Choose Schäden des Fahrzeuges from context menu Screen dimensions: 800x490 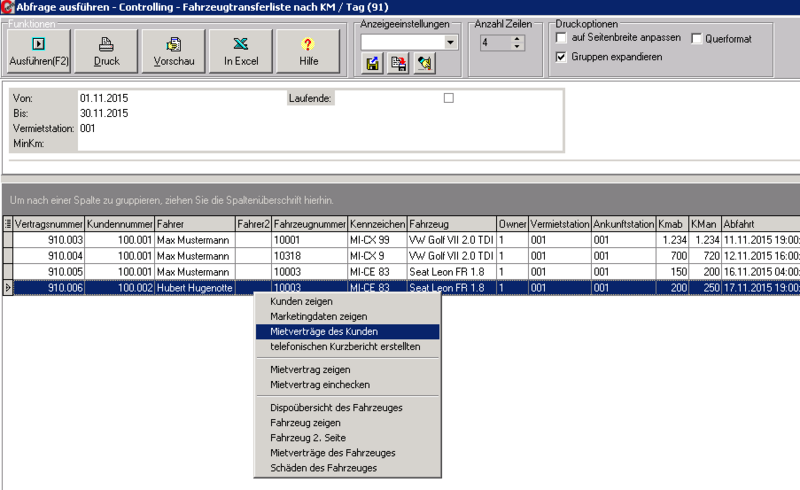point(324,467)
